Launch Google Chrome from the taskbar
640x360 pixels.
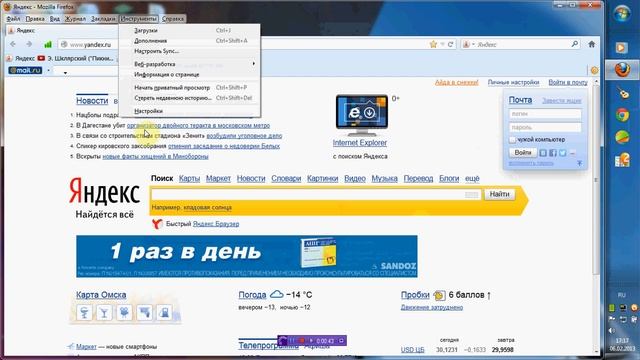pyautogui.click(x=622, y=116)
